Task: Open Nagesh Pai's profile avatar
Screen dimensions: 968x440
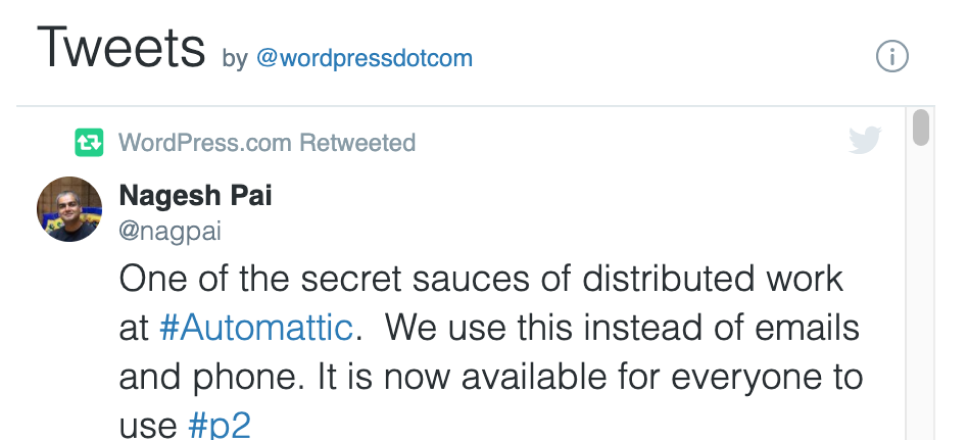Action: pyautogui.click(x=70, y=209)
